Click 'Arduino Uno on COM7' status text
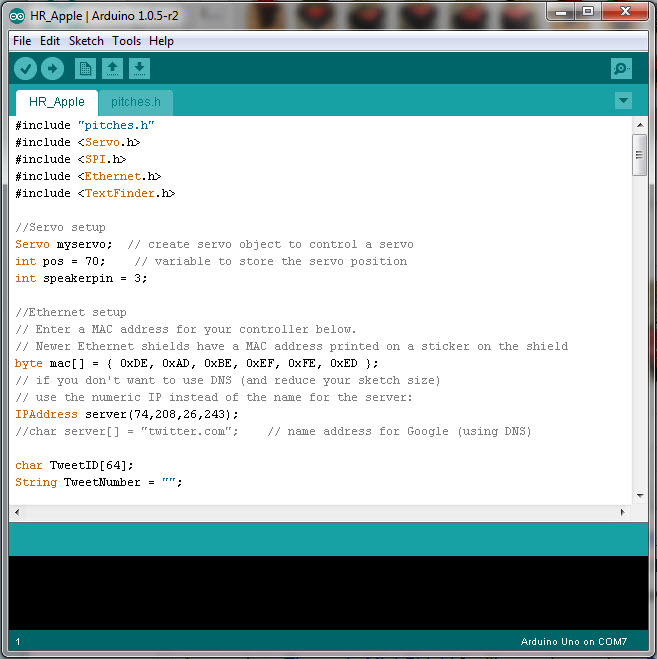Image resolution: width=657 pixels, height=659 pixels. pos(574,641)
